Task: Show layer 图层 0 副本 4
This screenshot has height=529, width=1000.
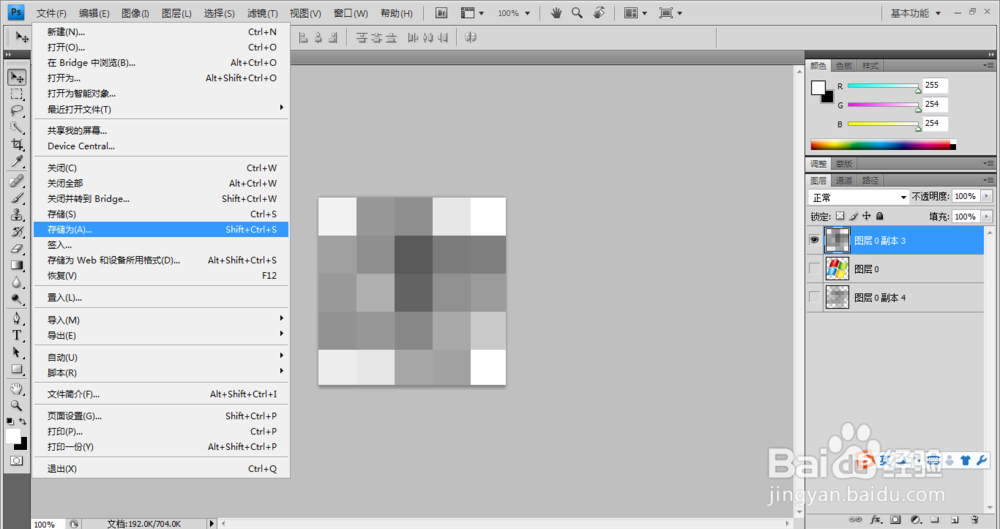Action: point(814,297)
